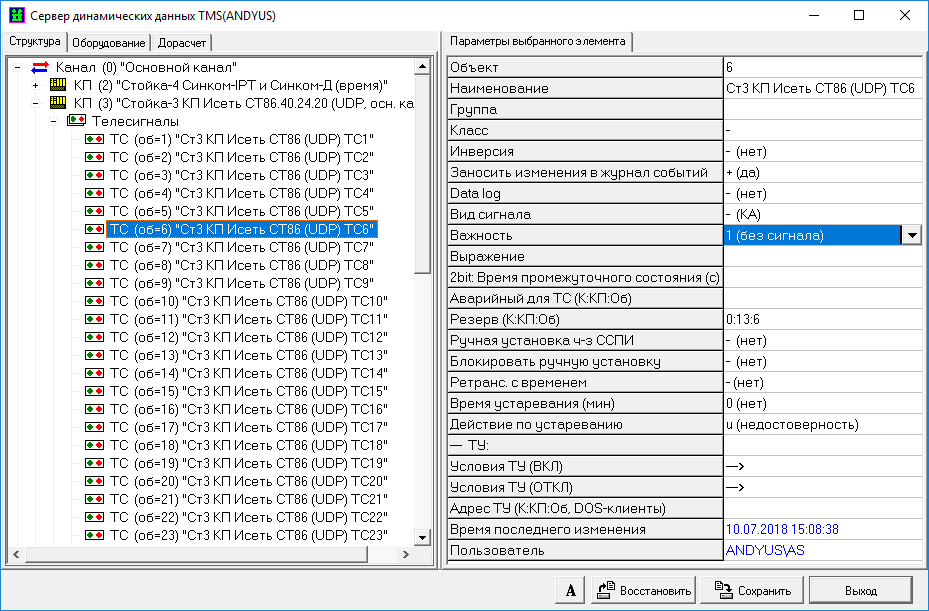This screenshot has height=611, width=929.
Task: Click the font 'A' button at bottom
Action: click(x=570, y=590)
